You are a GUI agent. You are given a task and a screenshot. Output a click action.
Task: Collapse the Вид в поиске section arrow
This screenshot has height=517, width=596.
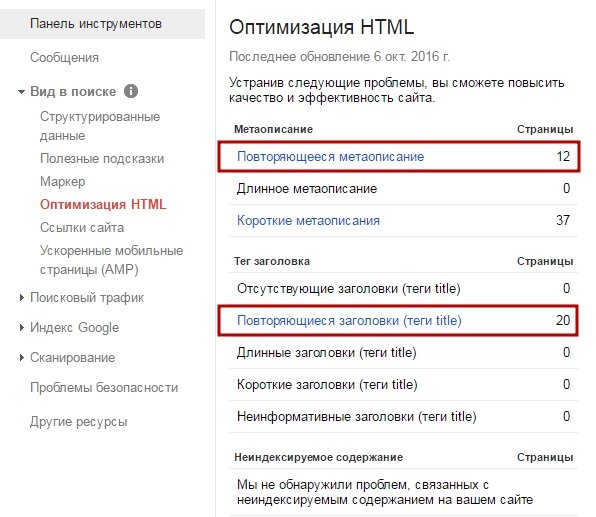tap(22, 92)
